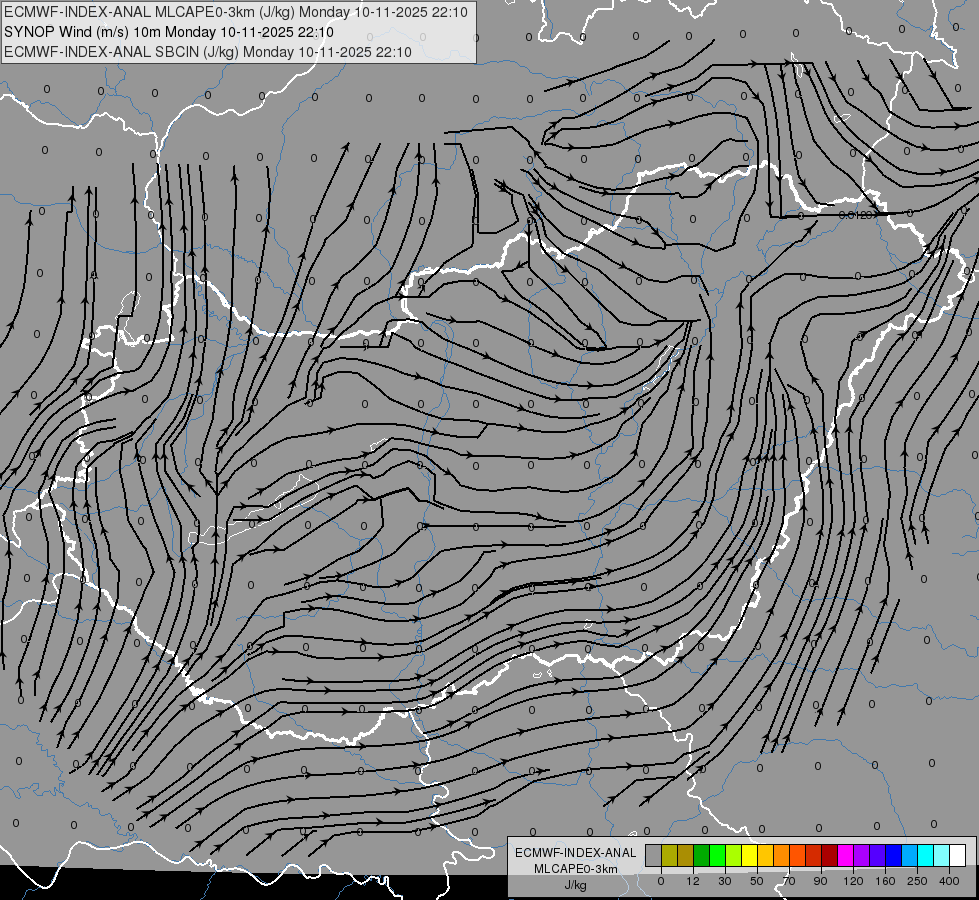Click the 30 tick label on the scale
The width and height of the screenshot is (979, 900).
pos(725,881)
